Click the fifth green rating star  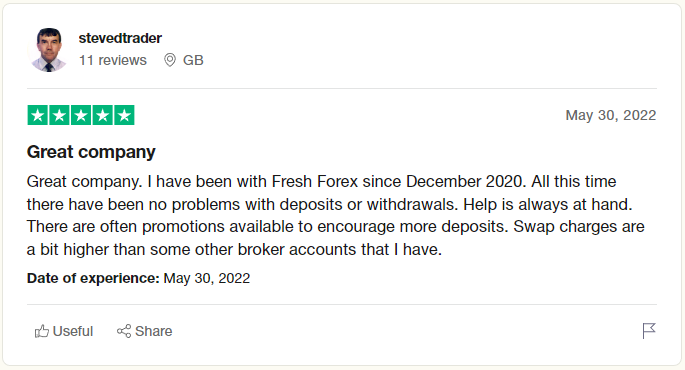click(x=125, y=115)
